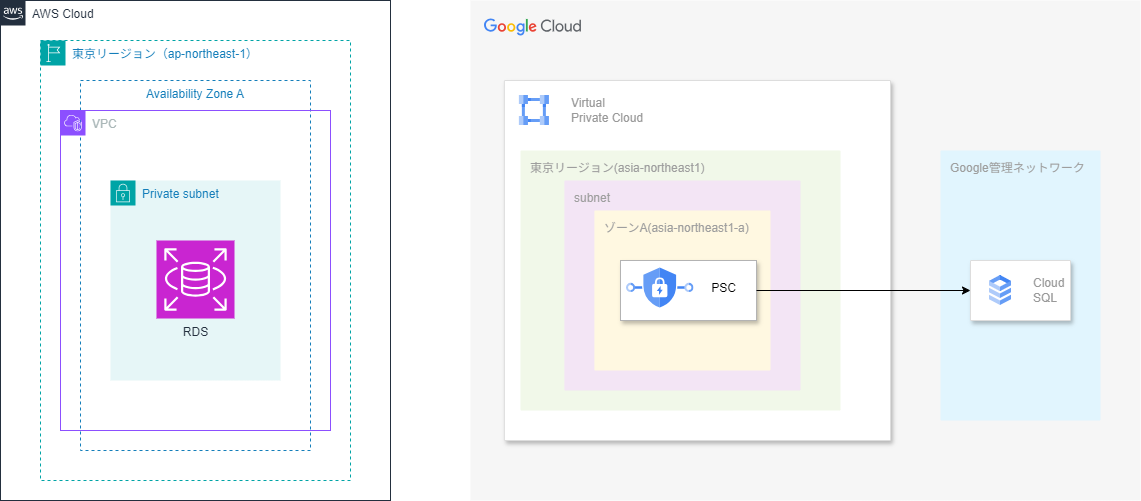Click the AWS logo icon

[x=14, y=13]
